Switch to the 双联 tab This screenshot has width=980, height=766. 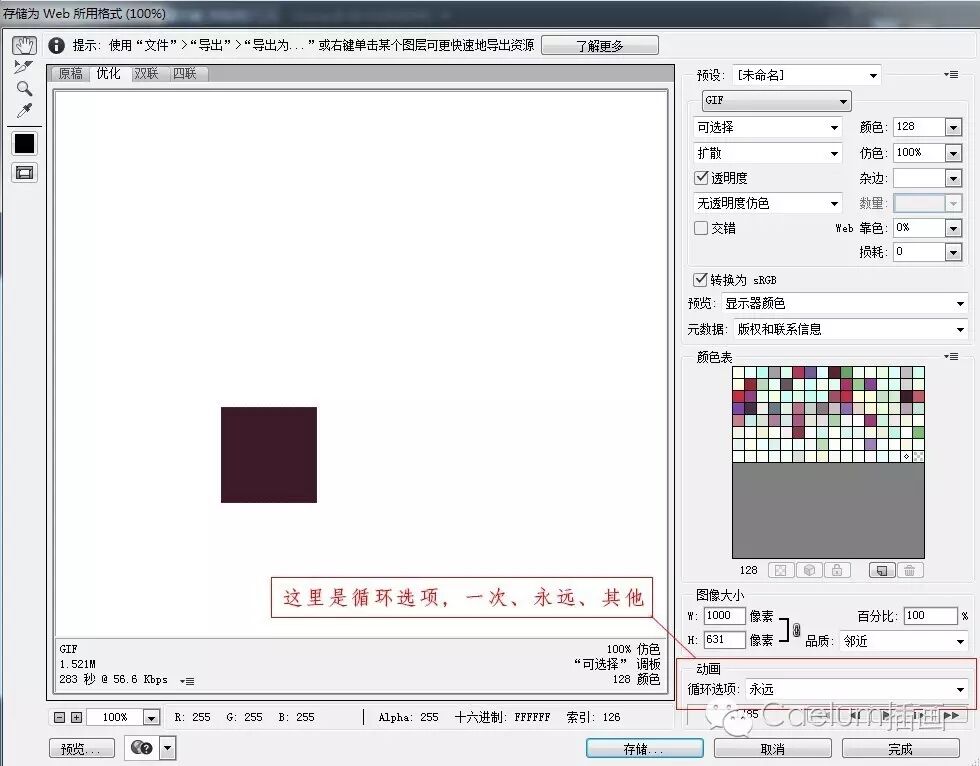146,73
